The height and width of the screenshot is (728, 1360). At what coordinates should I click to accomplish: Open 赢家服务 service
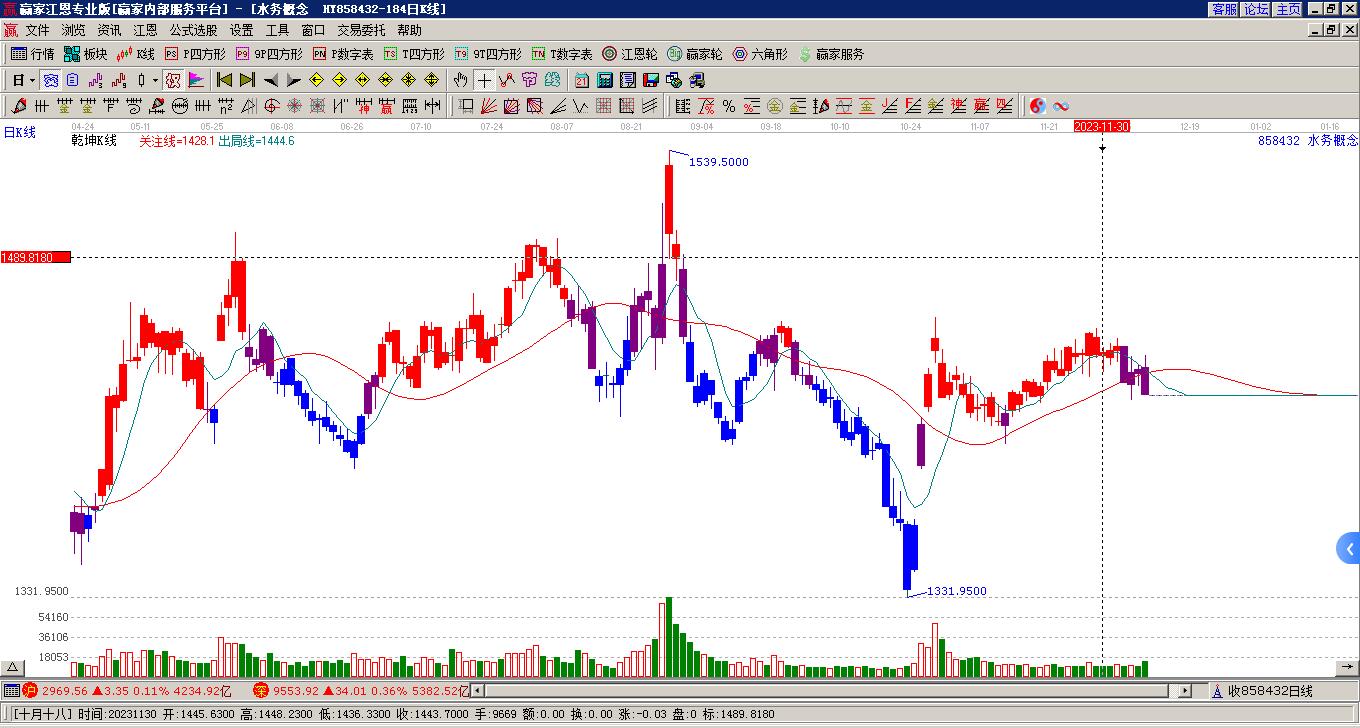(831, 54)
